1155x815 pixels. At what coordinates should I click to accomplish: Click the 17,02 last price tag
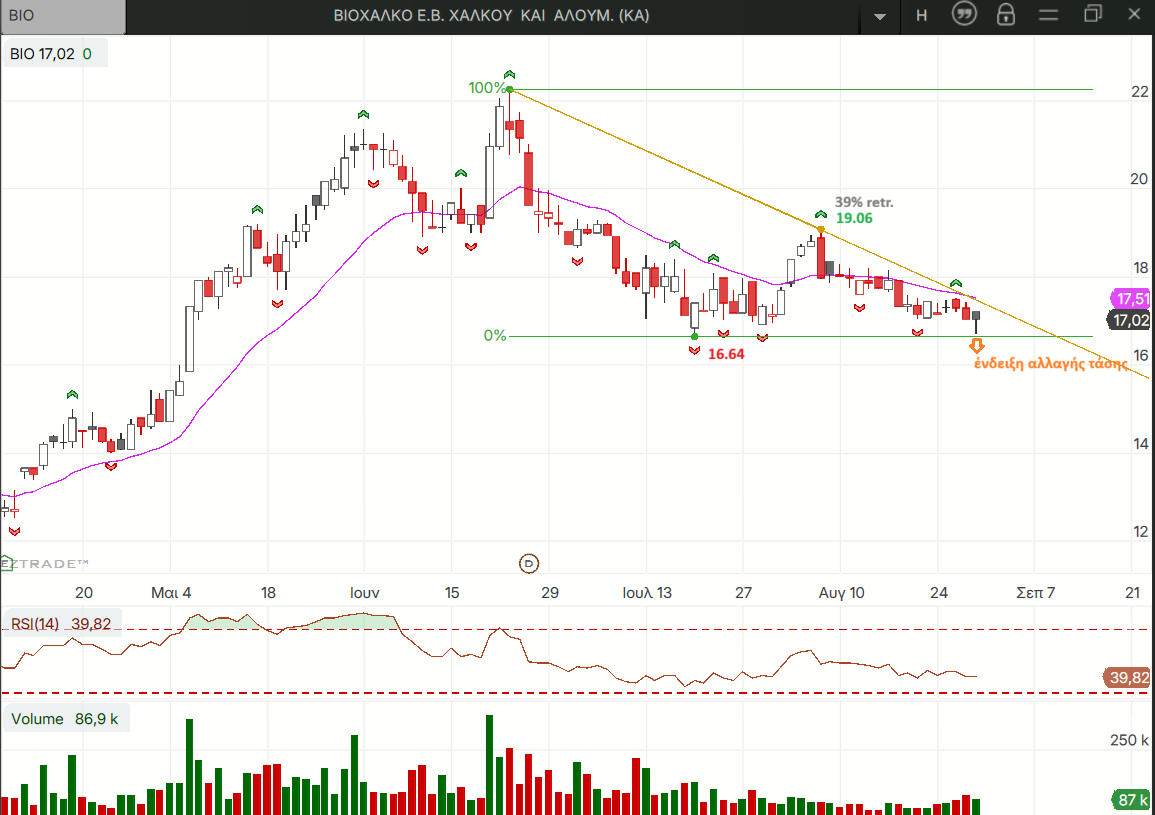pos(1129,320)
